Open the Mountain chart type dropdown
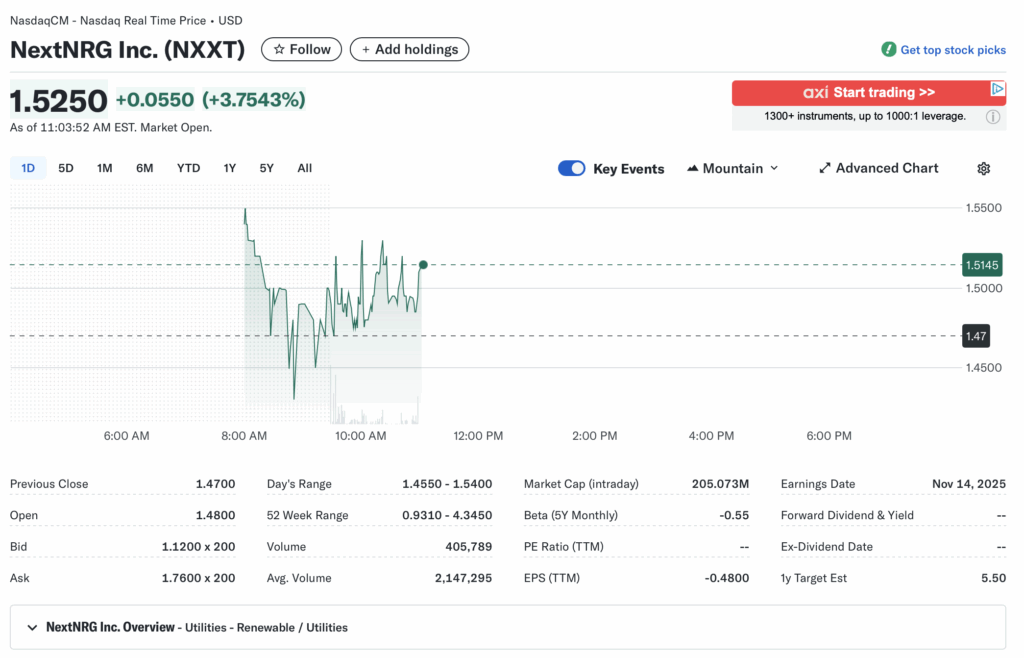Image resolution: width=1024 pixels, height=658 pixels. tap(733, 168)
